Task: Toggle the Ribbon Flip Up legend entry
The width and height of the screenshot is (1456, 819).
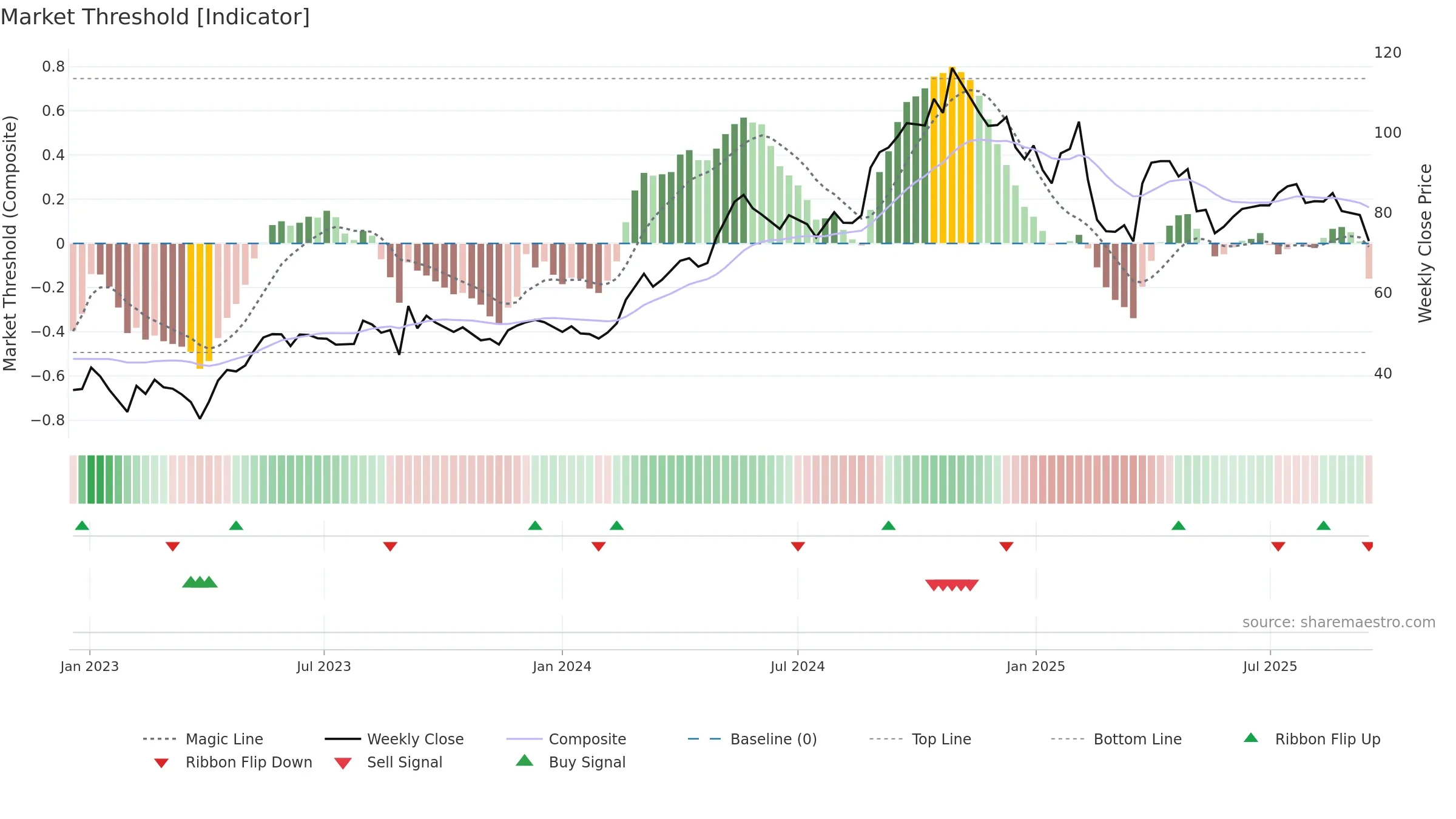Action: tap(1312, 739)
